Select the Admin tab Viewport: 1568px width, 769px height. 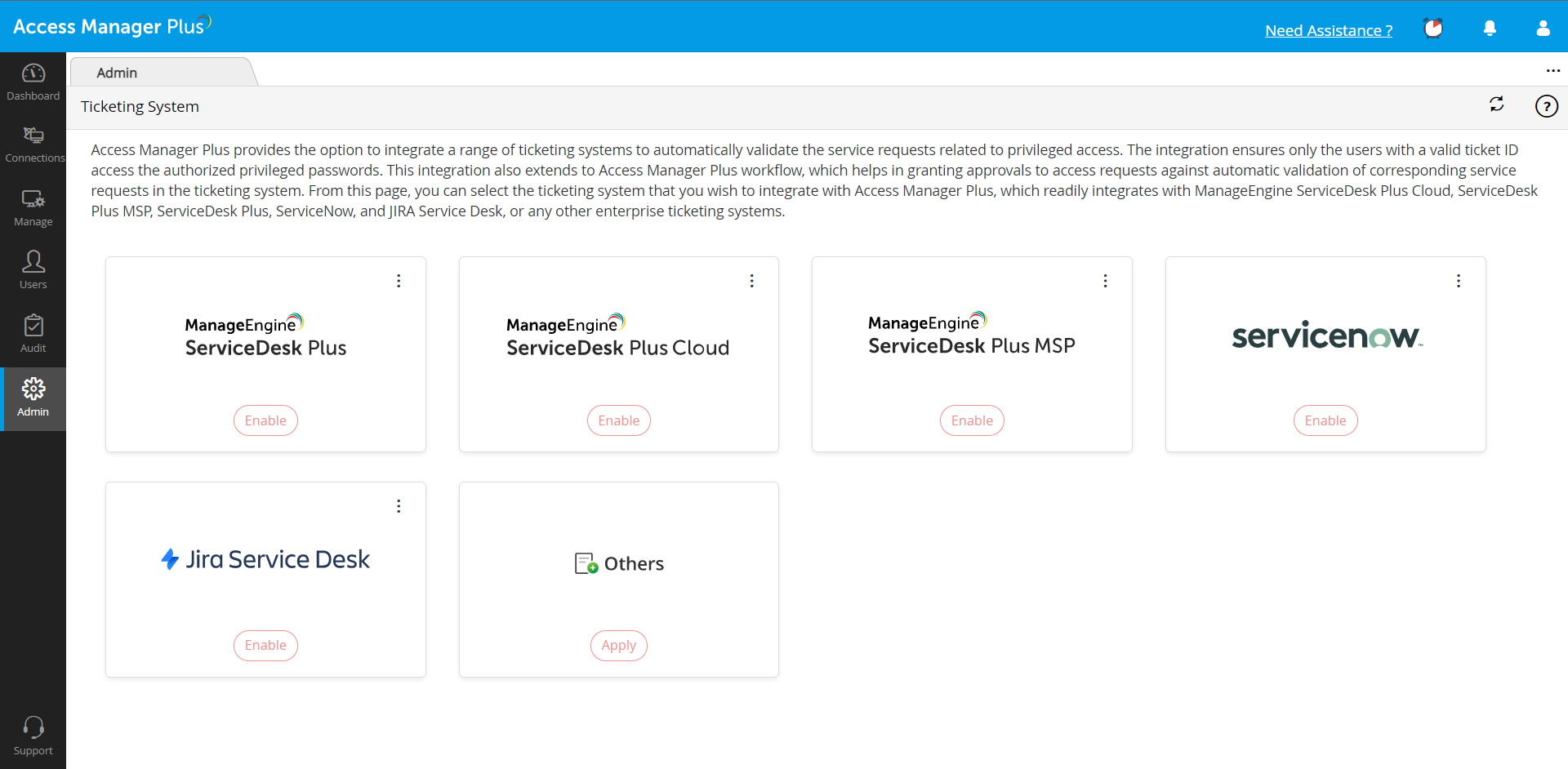point(118,73)
